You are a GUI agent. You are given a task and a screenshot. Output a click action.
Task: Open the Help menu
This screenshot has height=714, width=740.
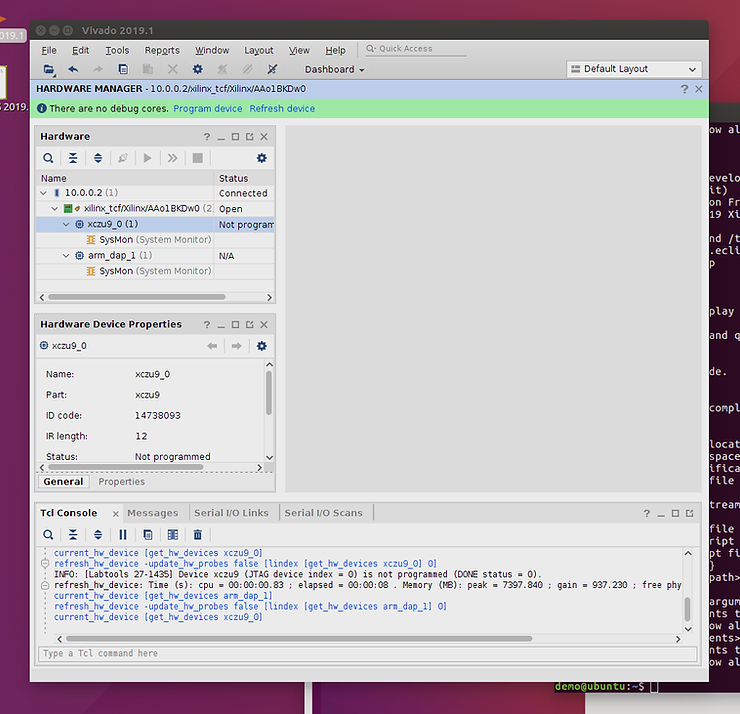[x=336, y=50]
